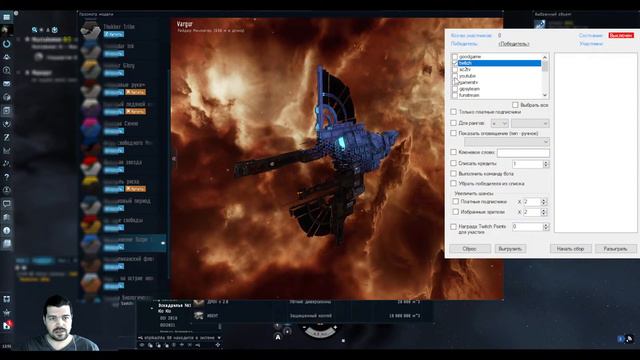The height and width of the screenshot is (360, 640).
Task: Enable 'Выполнить команду бота' checkbox
Action: tap(453, 173)
